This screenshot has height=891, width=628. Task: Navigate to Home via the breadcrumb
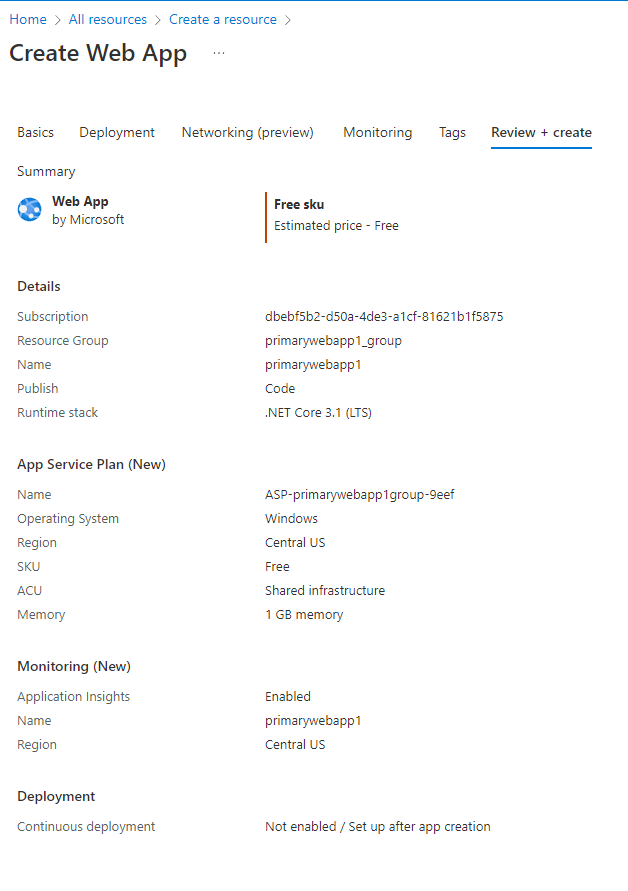(27, 19)
